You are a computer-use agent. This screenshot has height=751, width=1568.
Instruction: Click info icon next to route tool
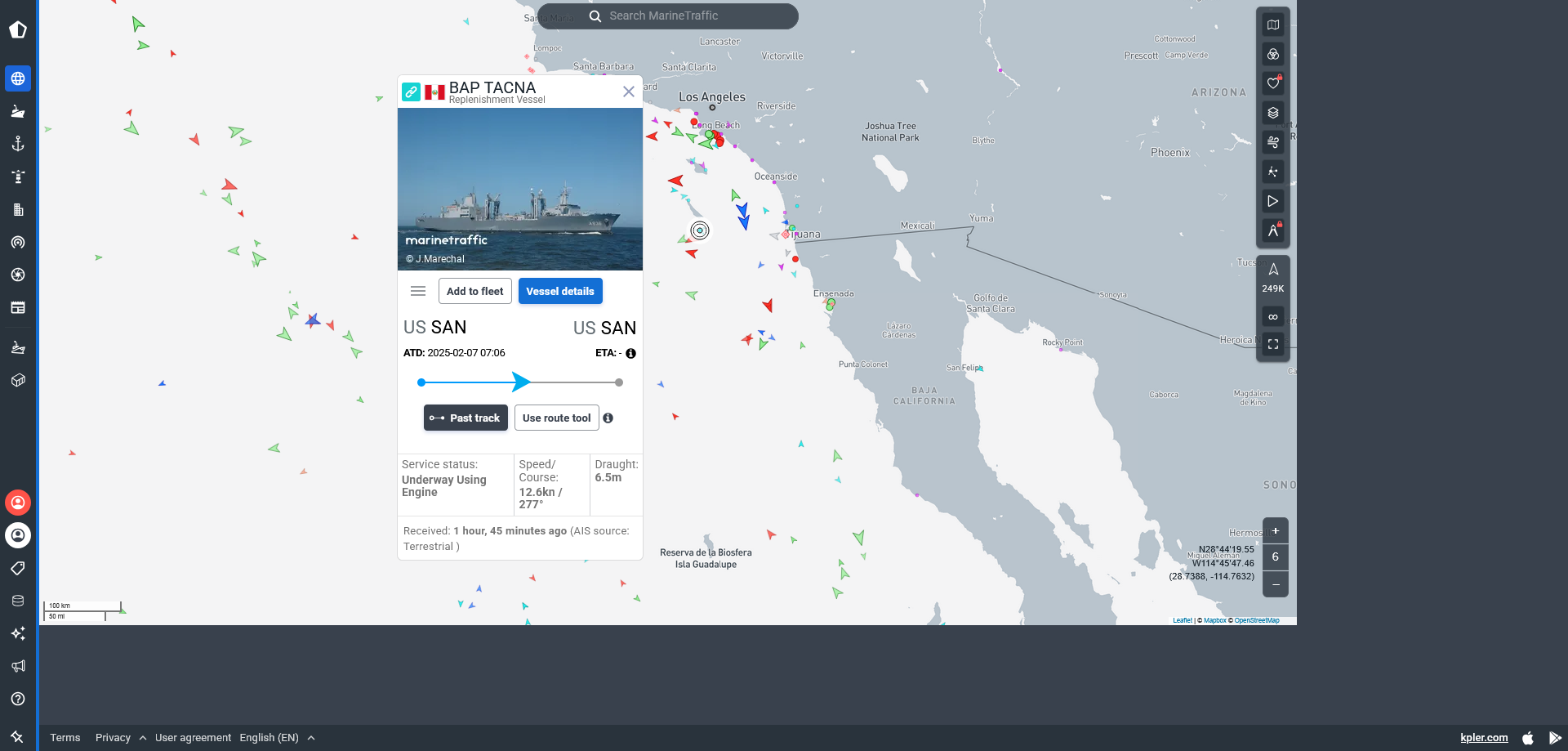[x=608, y=418]
